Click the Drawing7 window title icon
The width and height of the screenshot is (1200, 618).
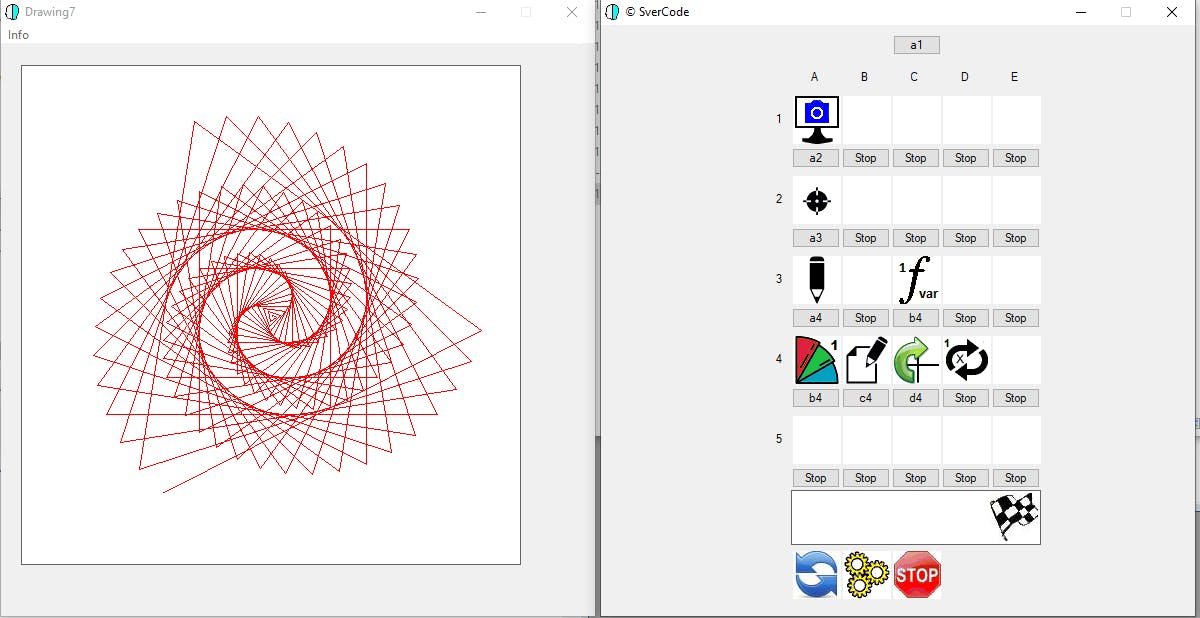(x=12, y=12)
